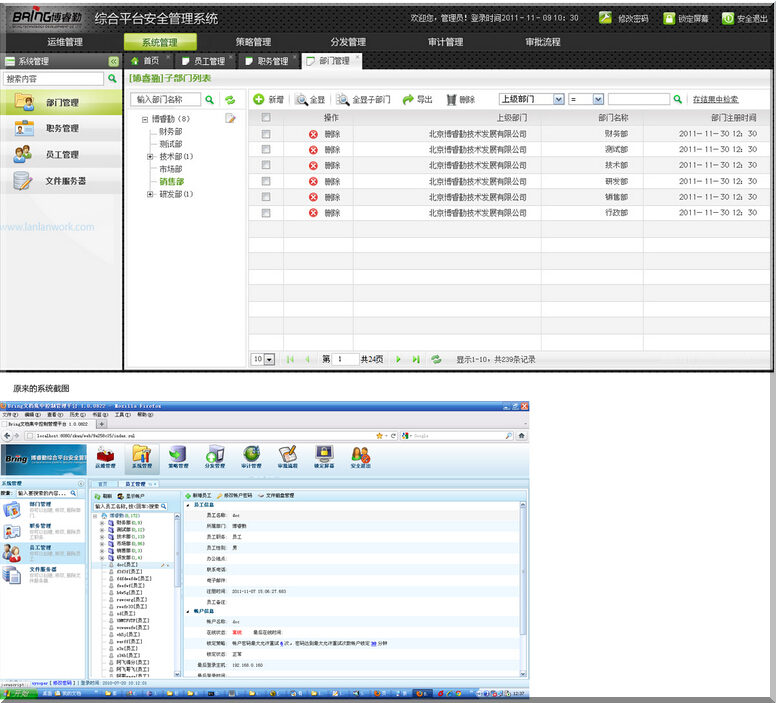Open the 策略管理 top menu

point(253,42)
